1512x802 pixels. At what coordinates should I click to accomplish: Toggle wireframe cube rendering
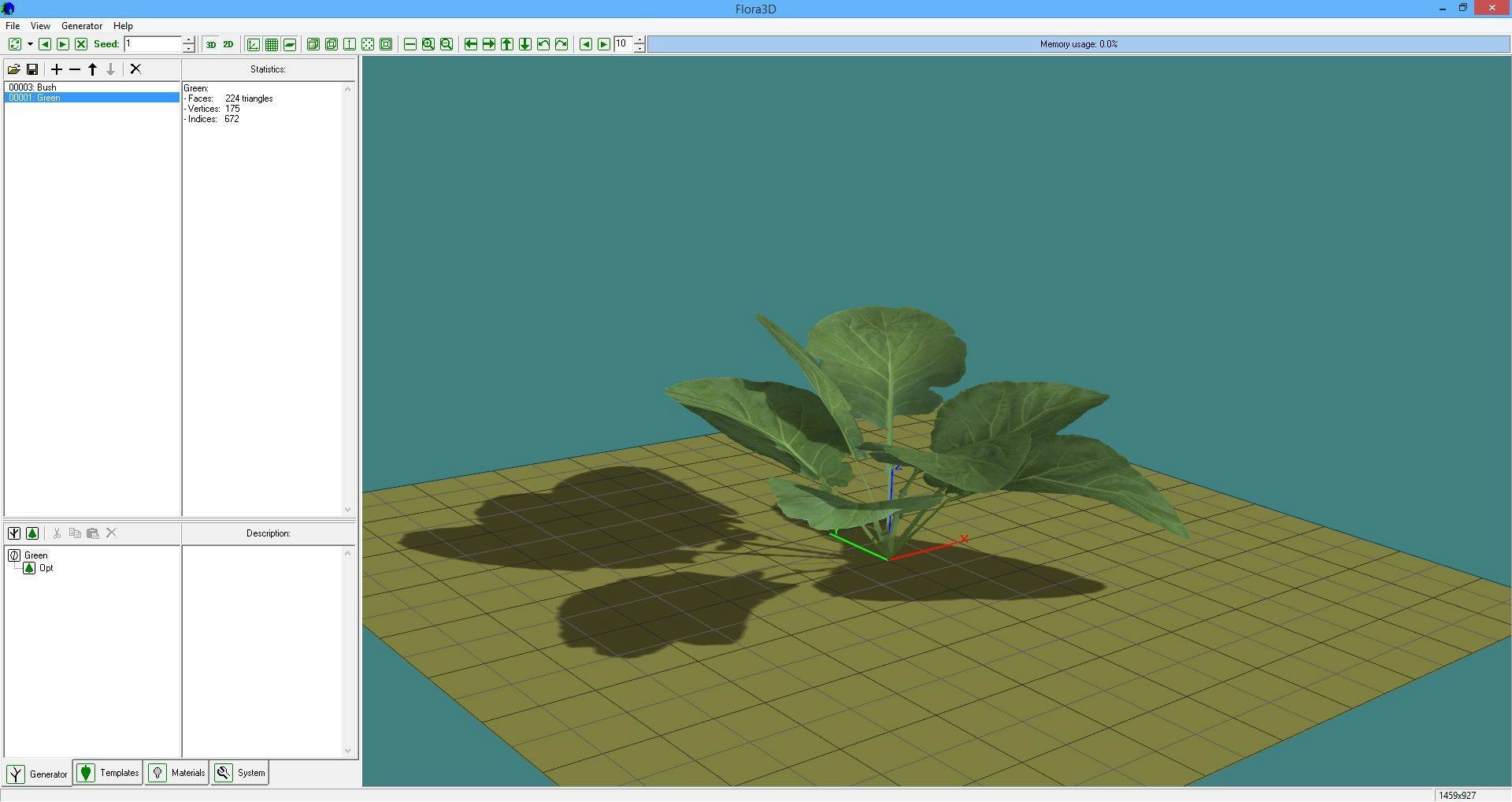coord(332,44)
